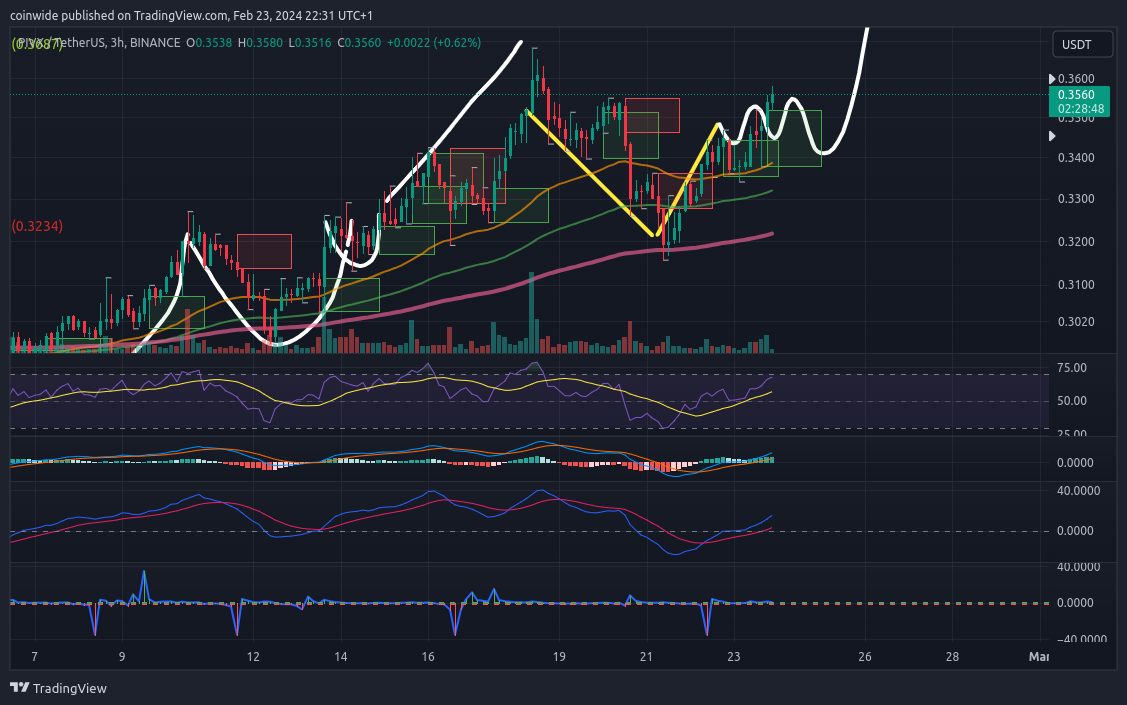The width and height of the screenshot is (1127, 705).
Task: Click the date label 7 on time axis
Action: (x=34, y=656)
